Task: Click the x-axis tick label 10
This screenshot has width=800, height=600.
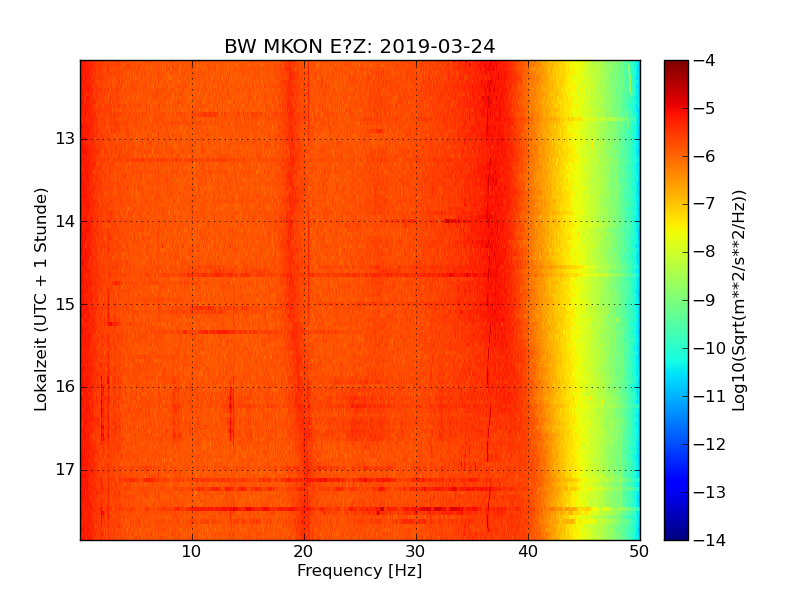Action: (x=191, y=552)
